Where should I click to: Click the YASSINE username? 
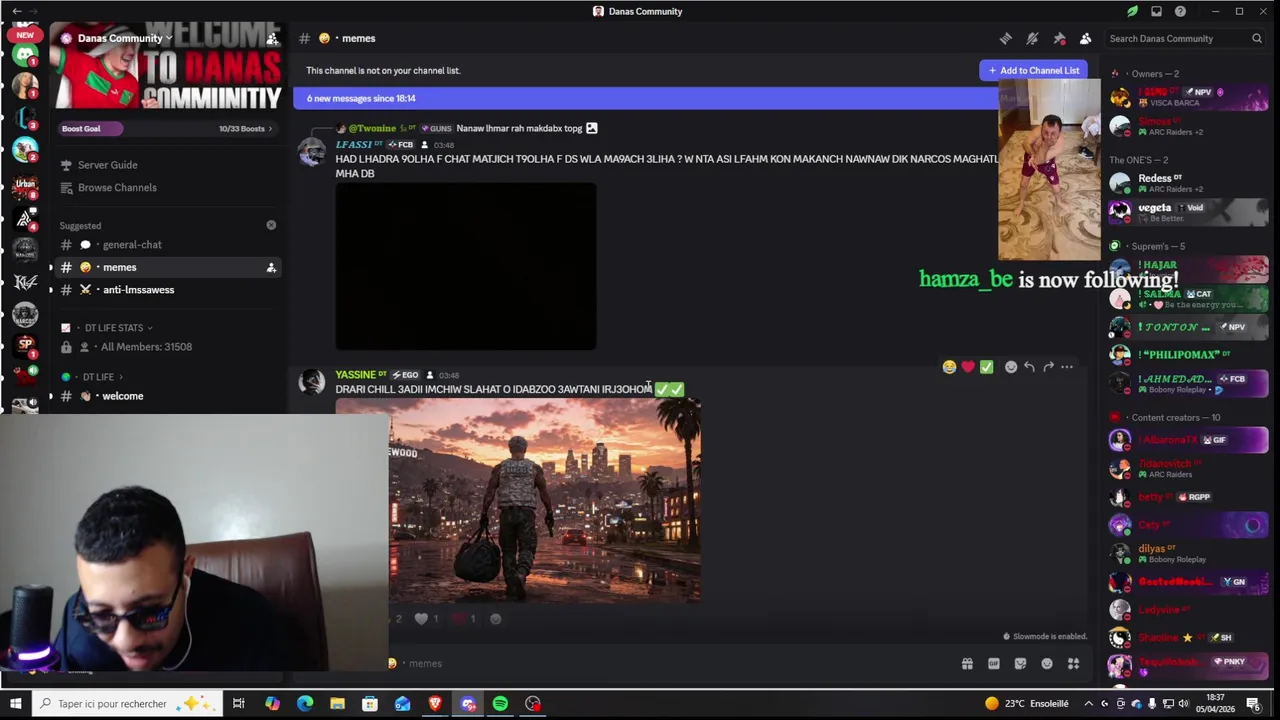(355, 375)
